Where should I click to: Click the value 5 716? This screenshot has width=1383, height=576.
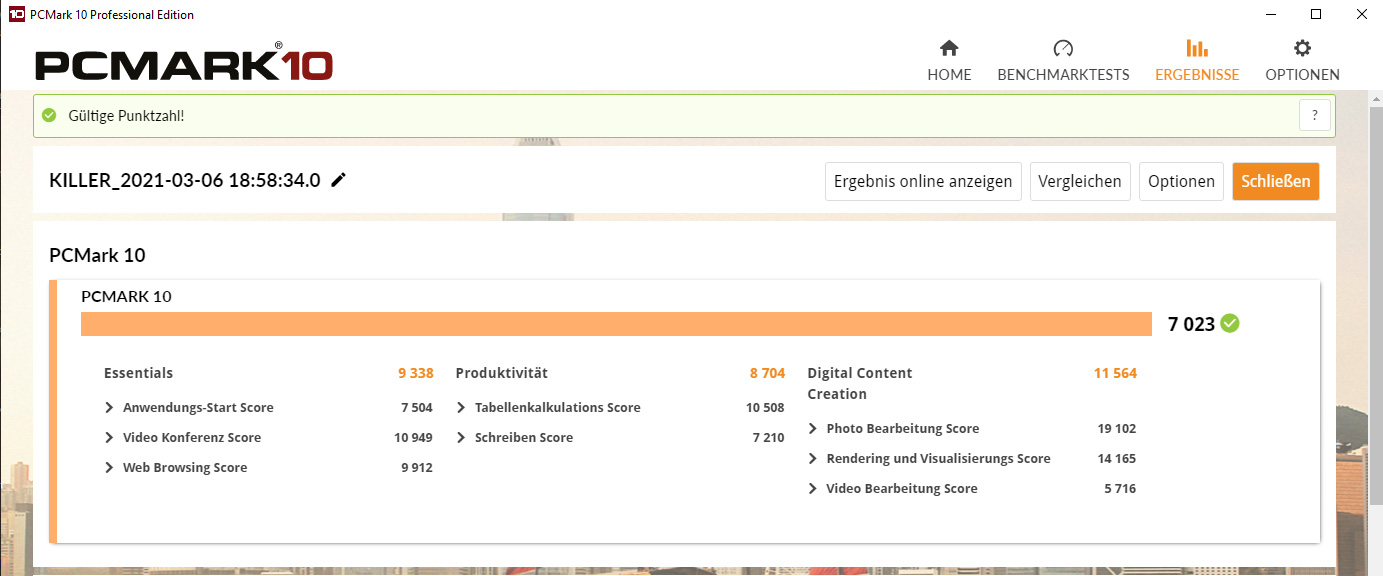point(1120,488)
